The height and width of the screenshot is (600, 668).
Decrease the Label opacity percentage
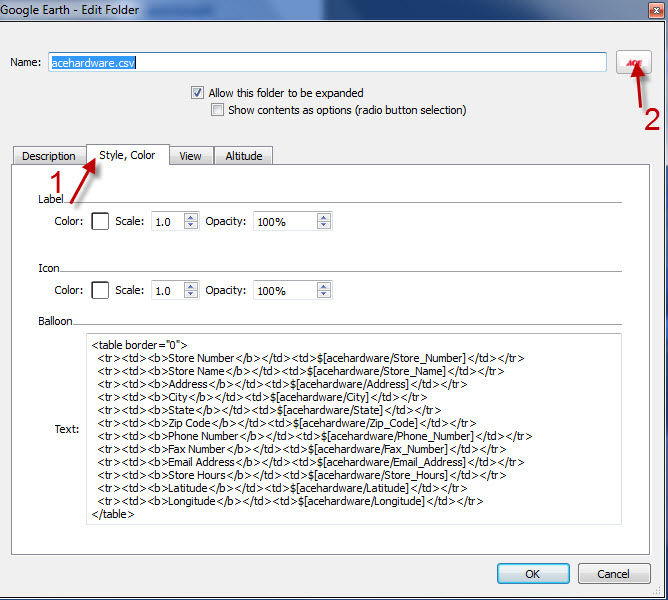[x=324, y=225]
